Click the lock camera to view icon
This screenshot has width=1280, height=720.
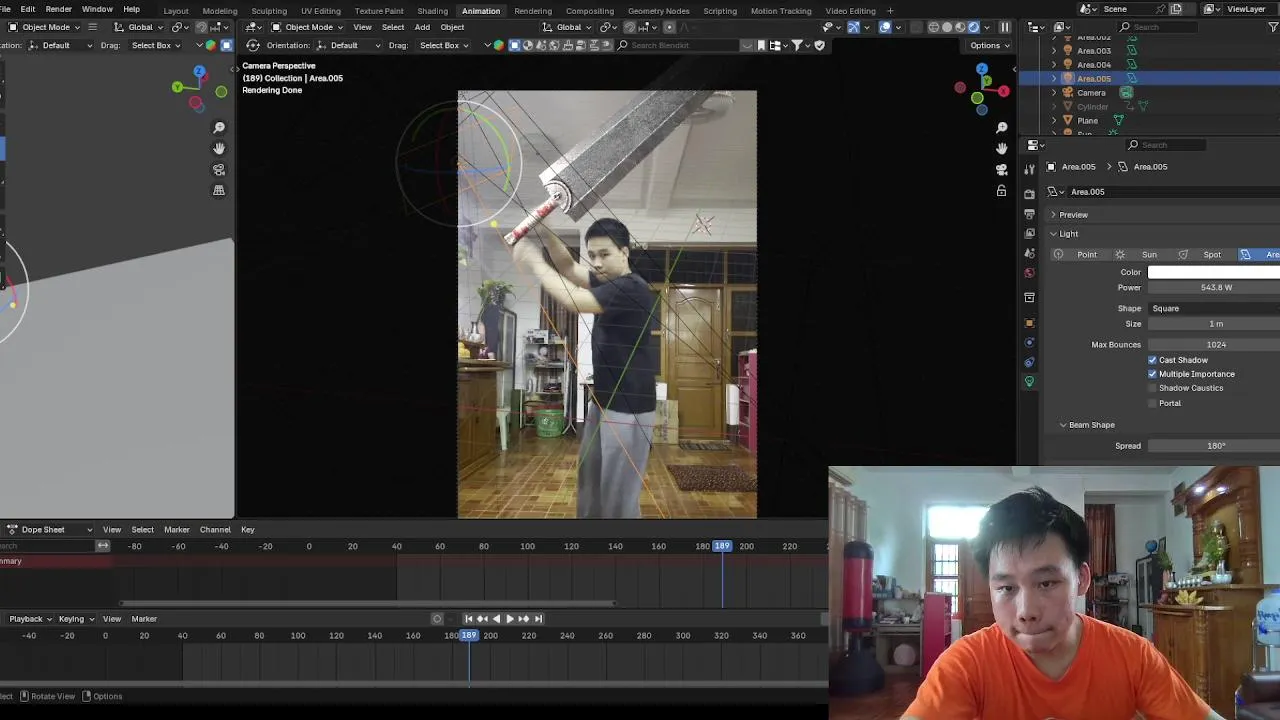1002,190
